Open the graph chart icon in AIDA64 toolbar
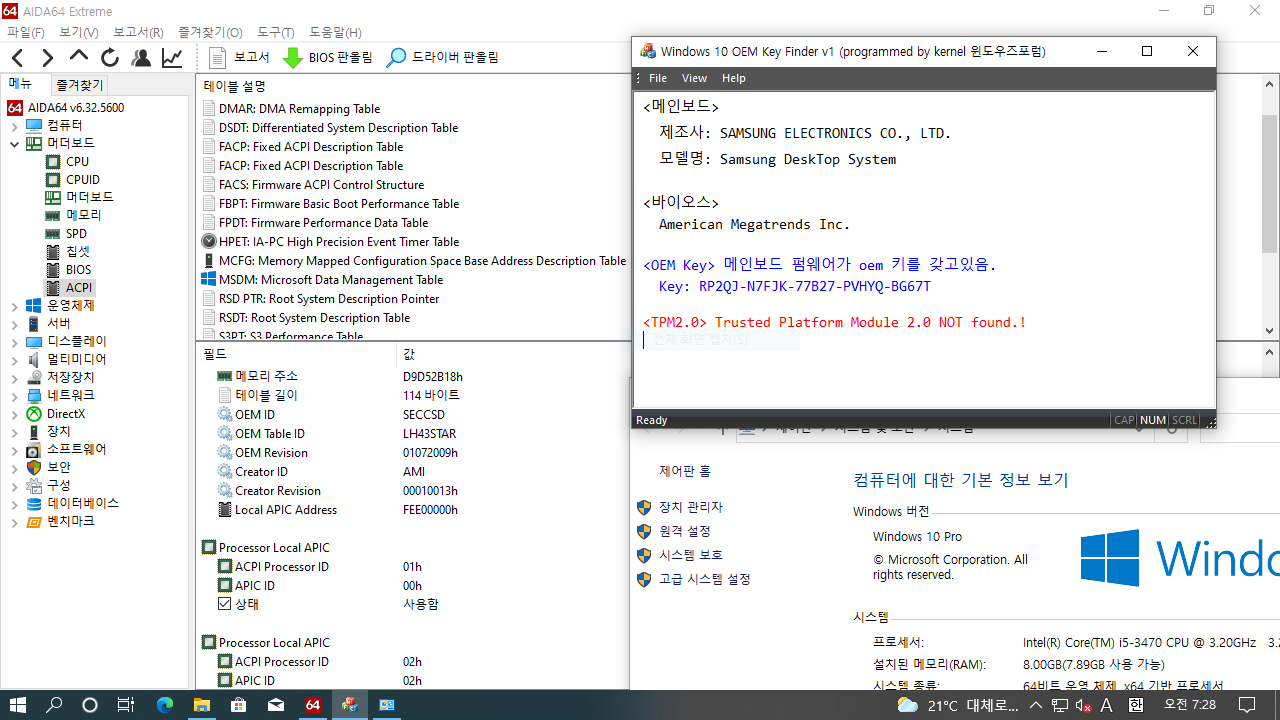The height and width of the screenshot is (720, 1280). 172,58
